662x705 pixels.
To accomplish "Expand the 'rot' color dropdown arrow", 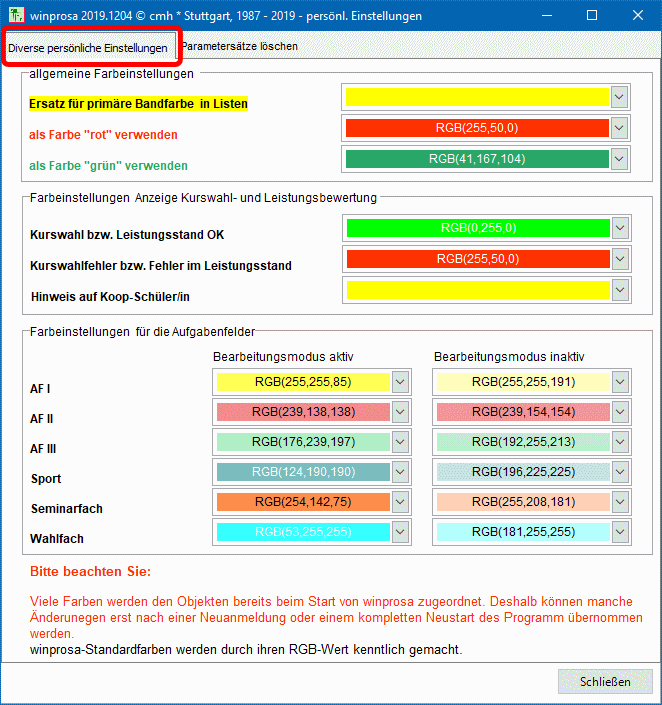I will pyautogui.click(x=620, y=128).
